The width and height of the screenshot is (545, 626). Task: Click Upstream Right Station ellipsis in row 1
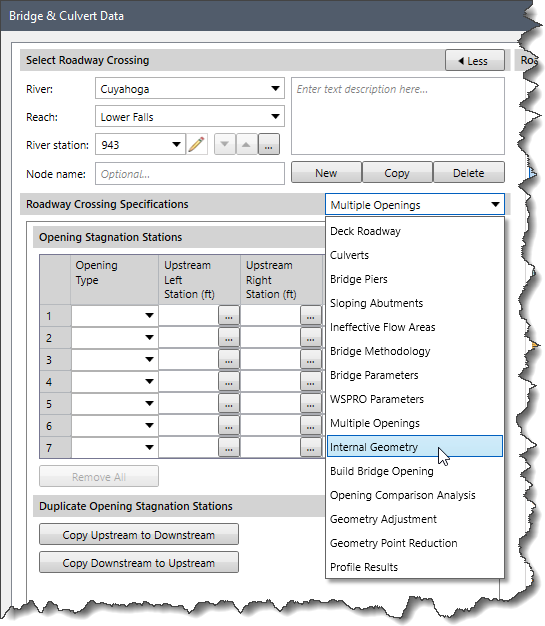coord(311,316)
